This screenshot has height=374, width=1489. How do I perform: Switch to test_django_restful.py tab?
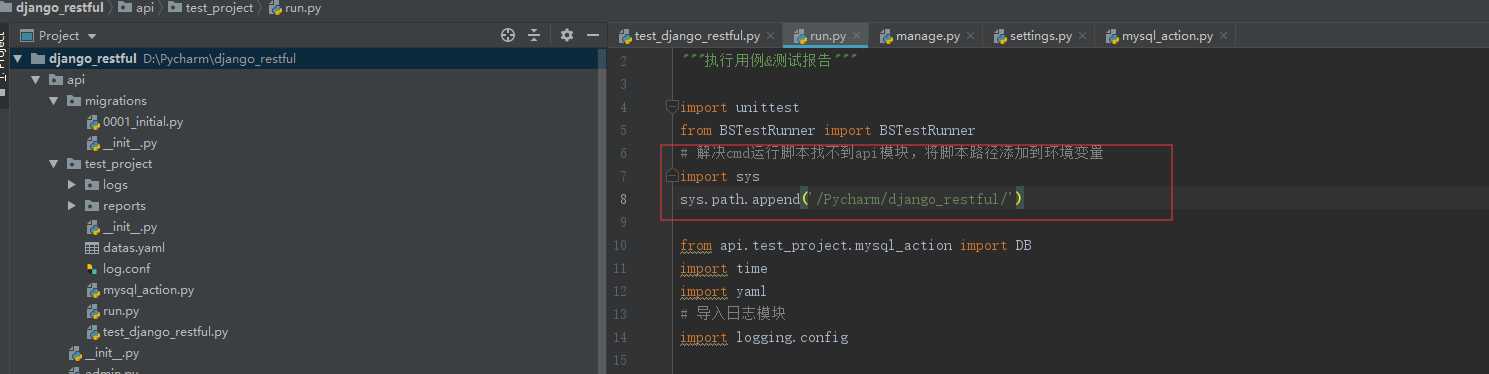click(688, 36)
